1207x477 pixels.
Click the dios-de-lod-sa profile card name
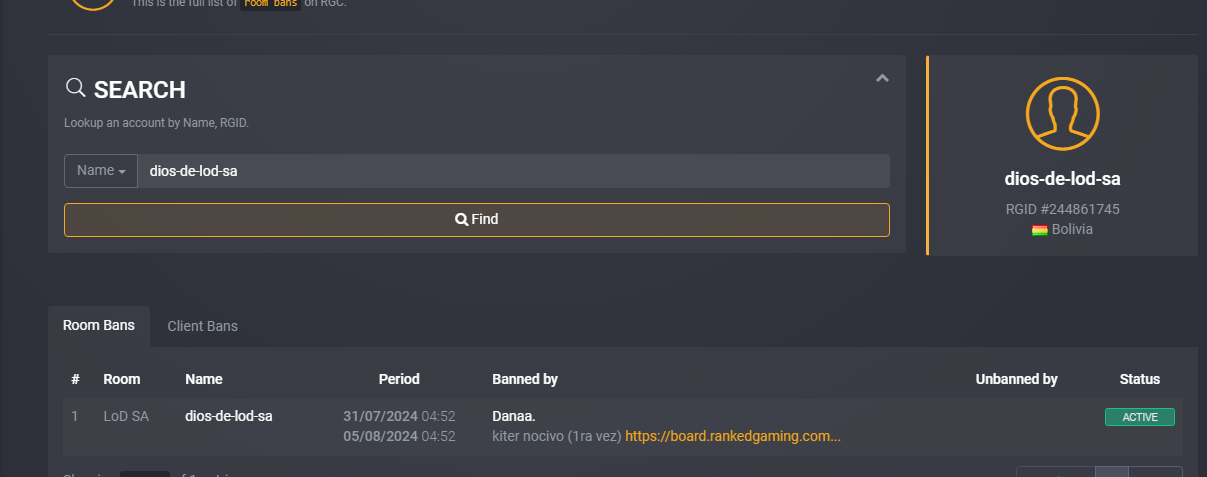1062,180
